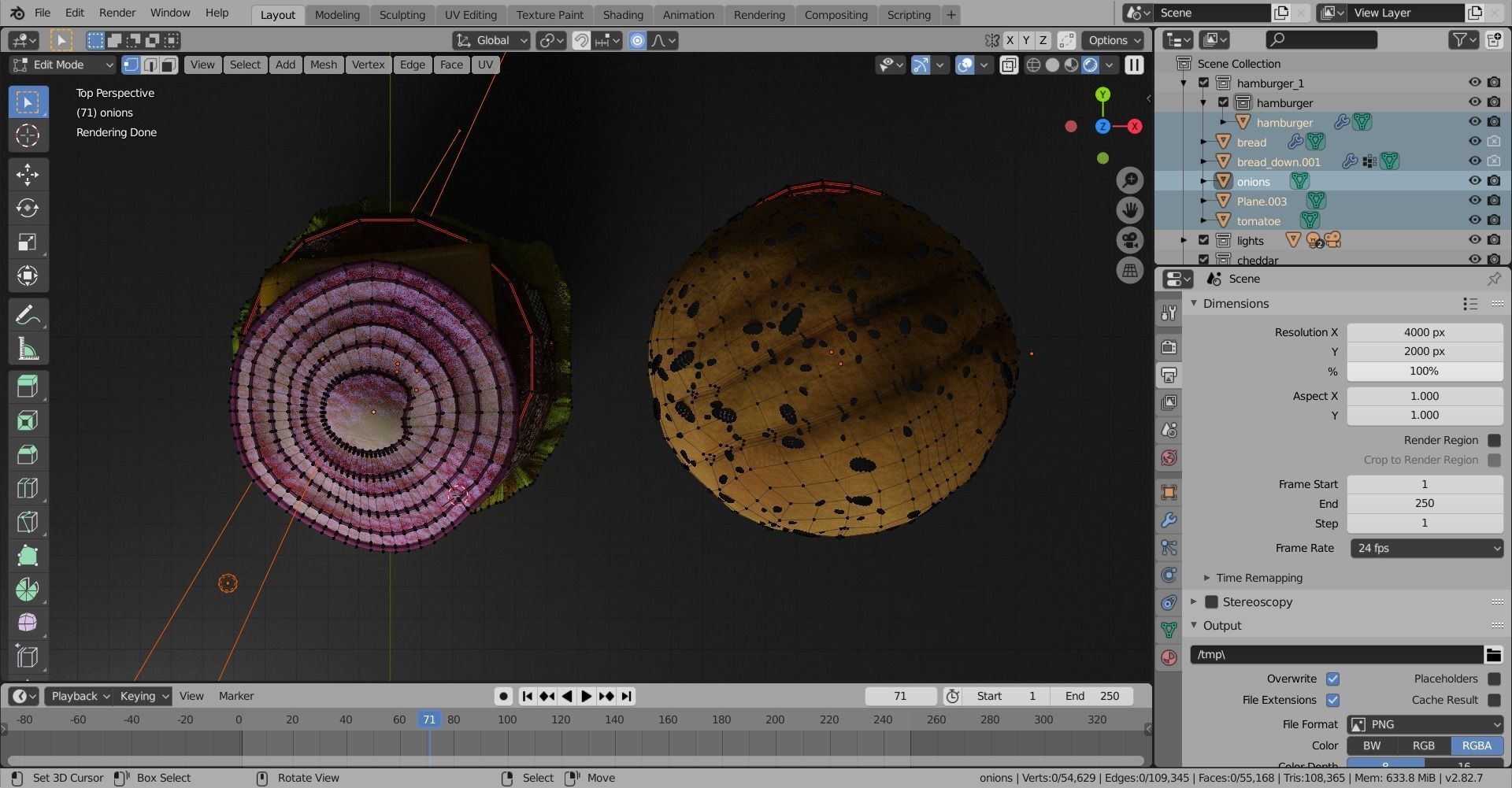Disable the Overwrite checkbox
Screen dimensions: 1512x788
tap(1332, 679)
